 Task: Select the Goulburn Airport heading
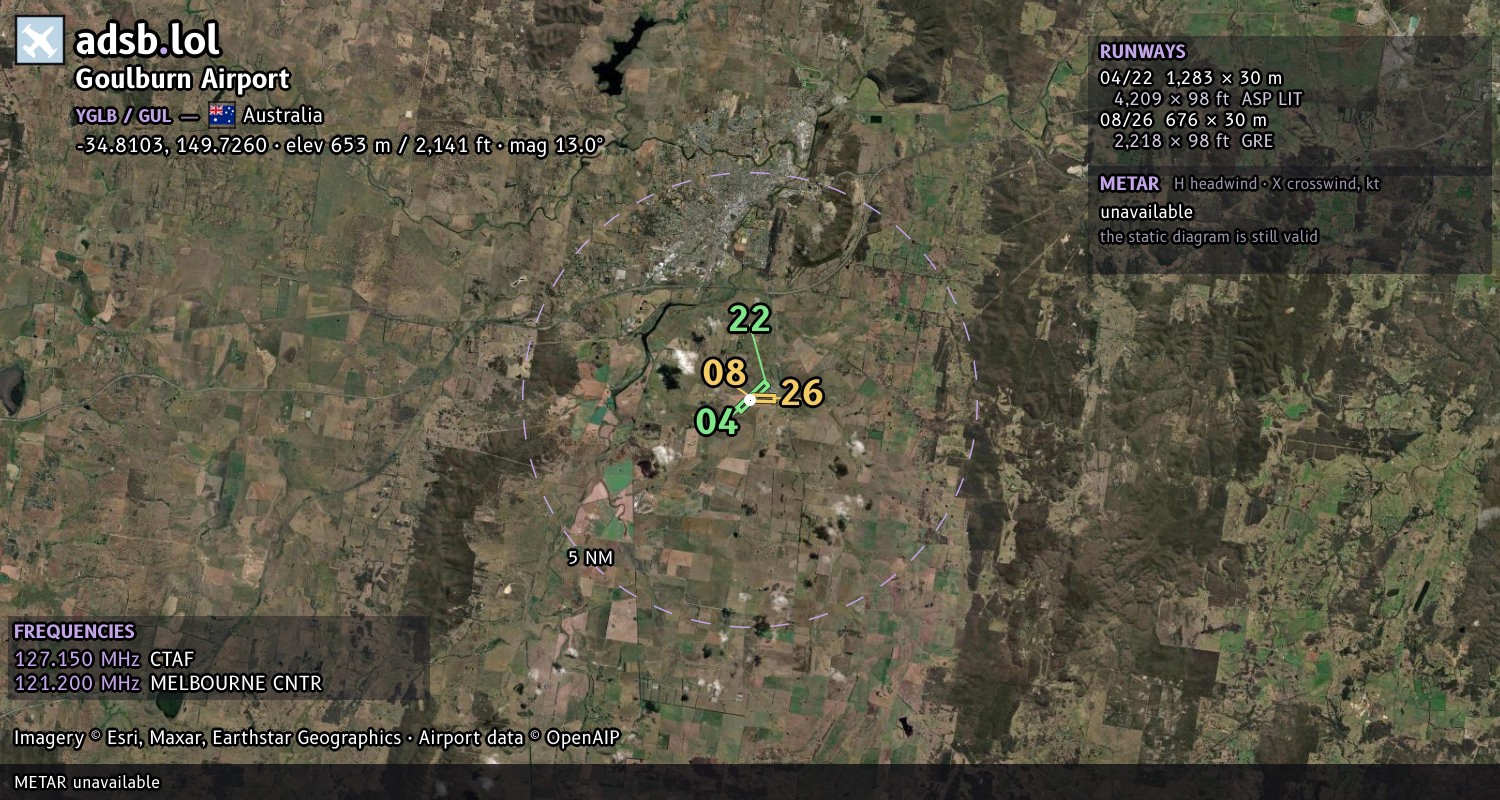tap(182, 79)
